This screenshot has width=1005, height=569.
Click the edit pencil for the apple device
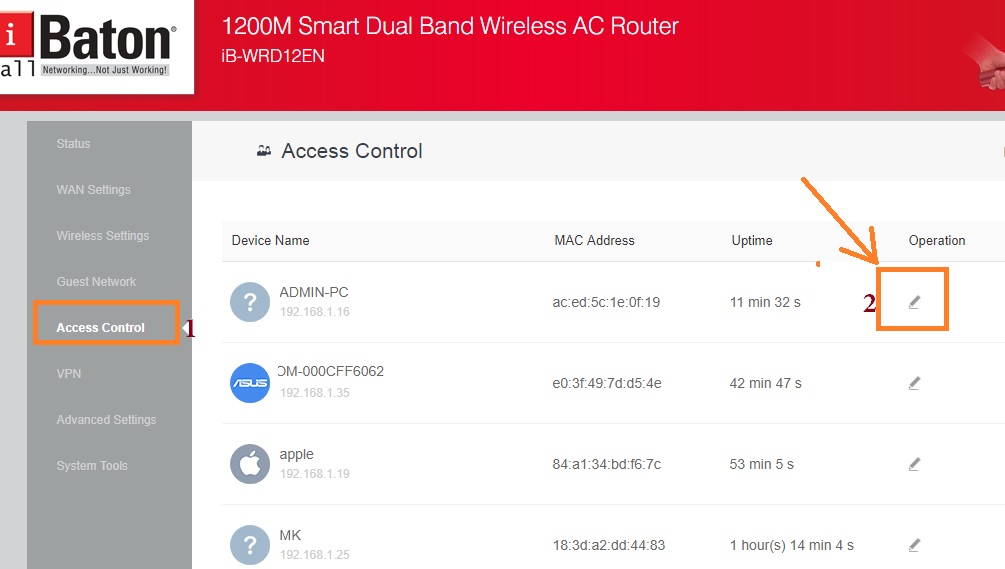coord(914,464)
